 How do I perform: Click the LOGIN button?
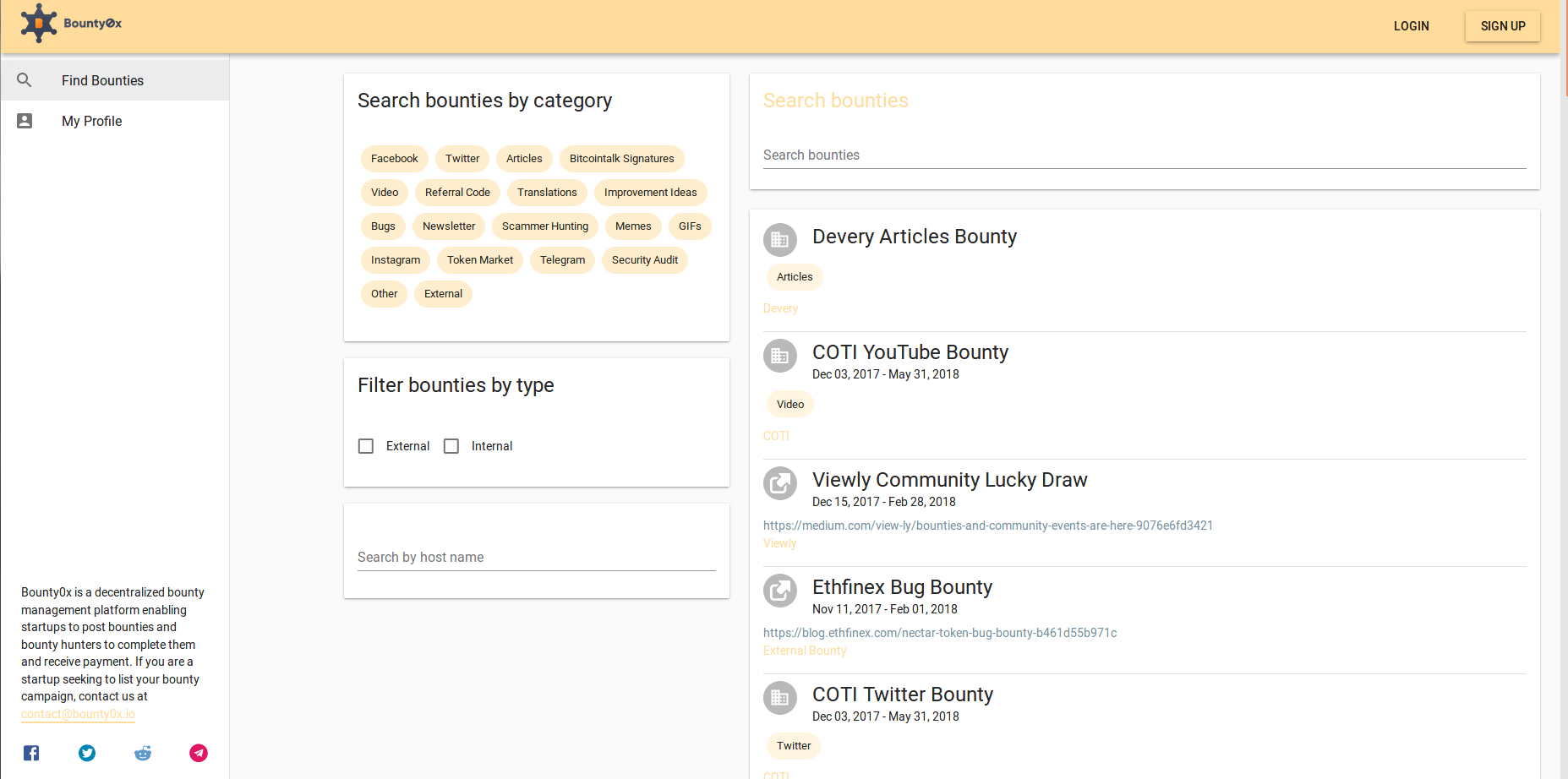(x=1412, y=26)
